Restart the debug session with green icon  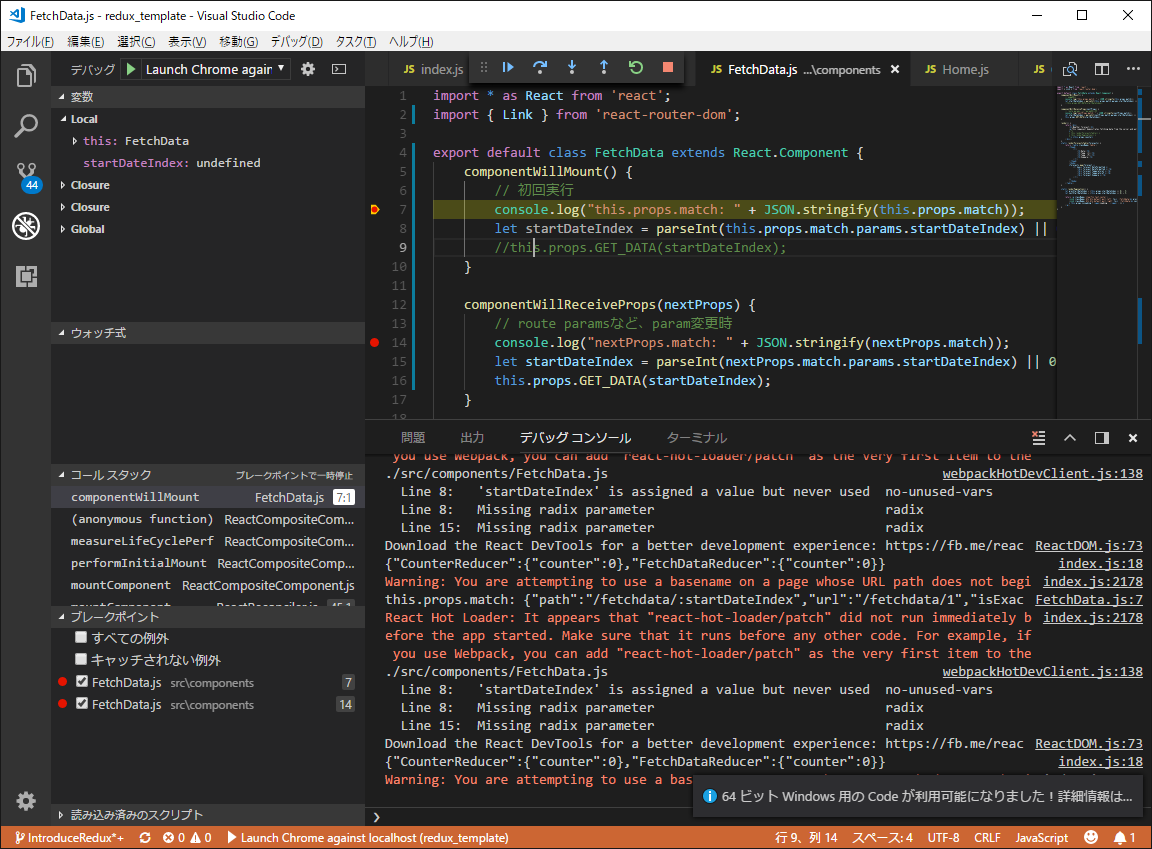[636, 67]
